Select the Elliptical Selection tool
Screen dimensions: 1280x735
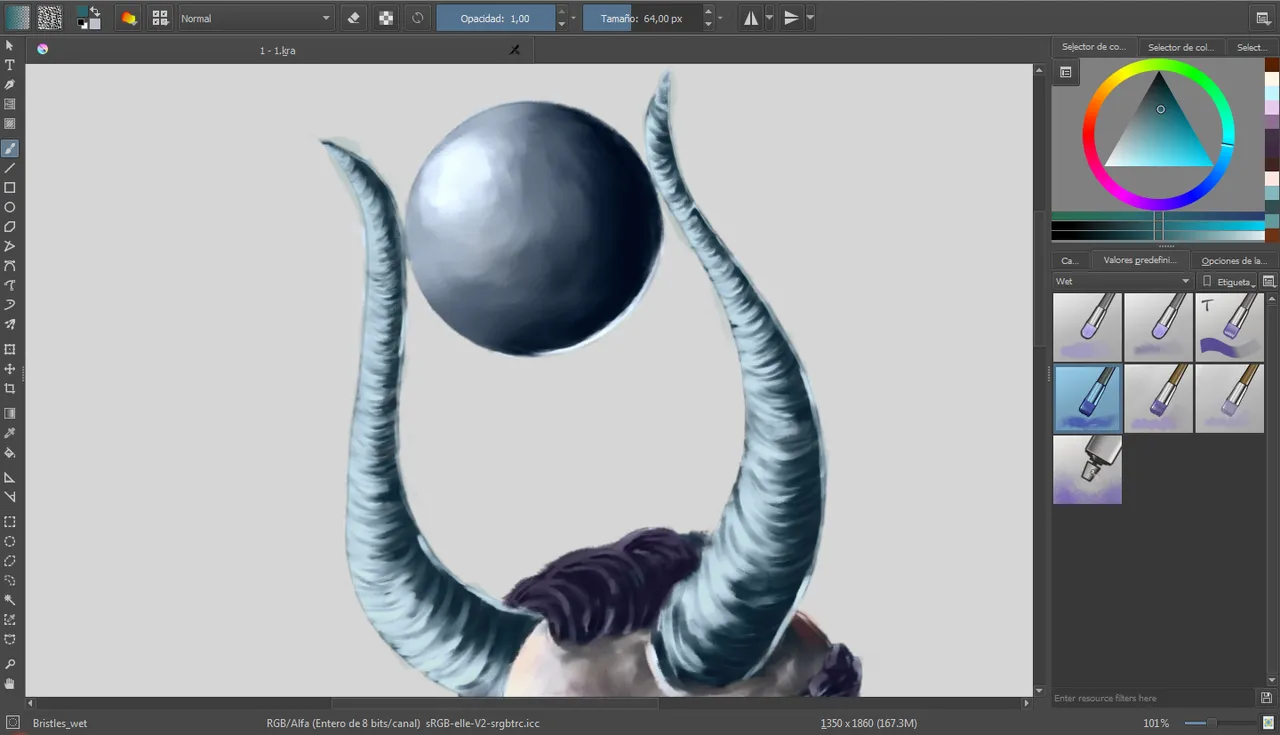(10, 541)
